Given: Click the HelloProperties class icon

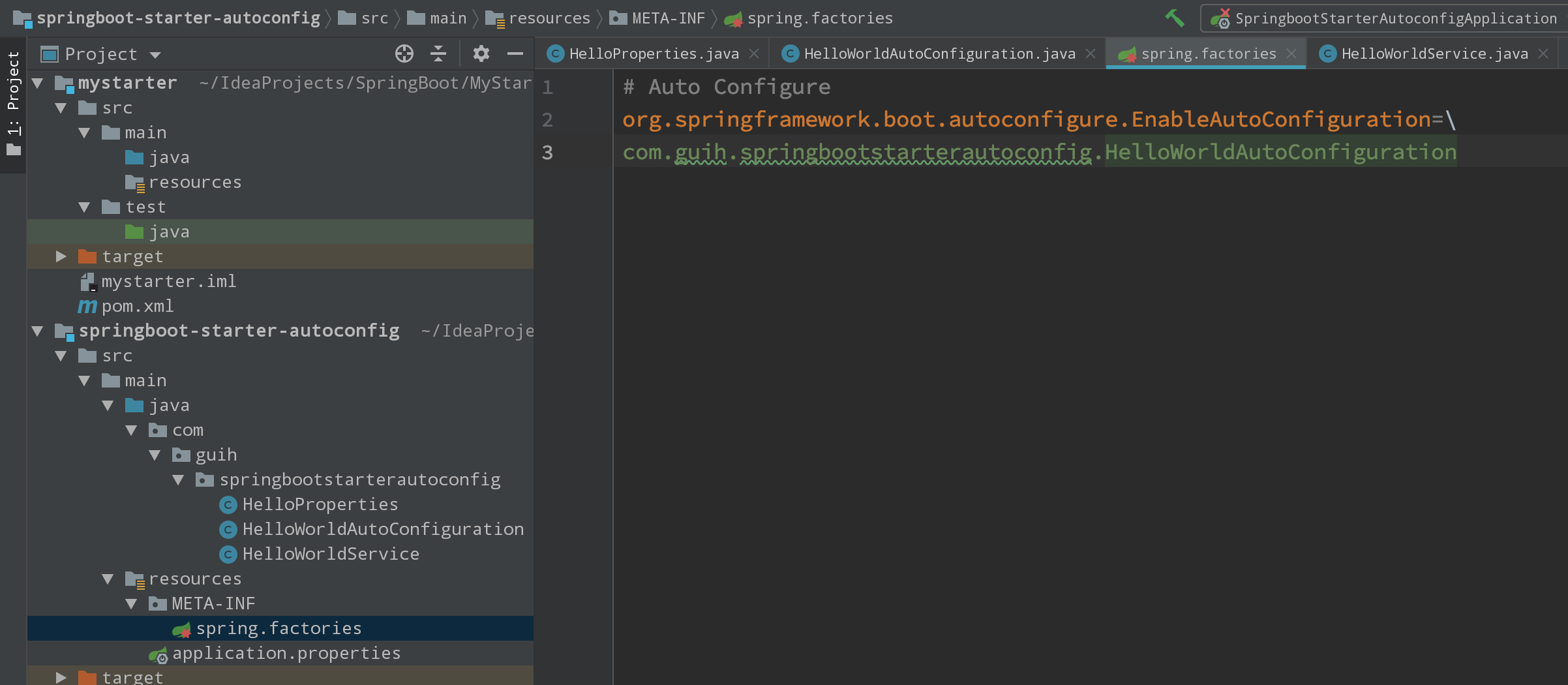Looking at the screenshot, I should (x=228, y=504).
